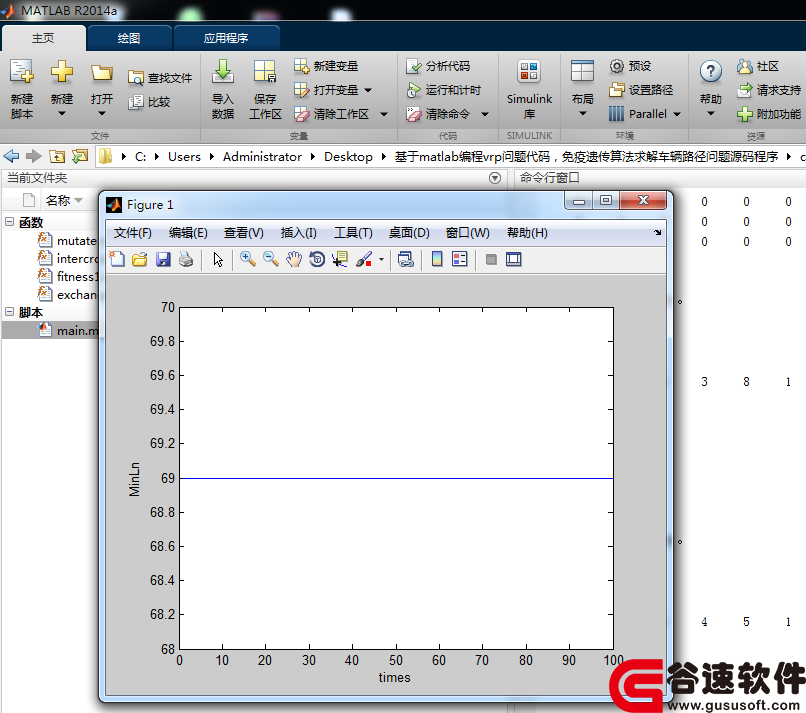Click 附加功能 add-ons
This screenshot has height=713, width=806.
tap(769, 114)
